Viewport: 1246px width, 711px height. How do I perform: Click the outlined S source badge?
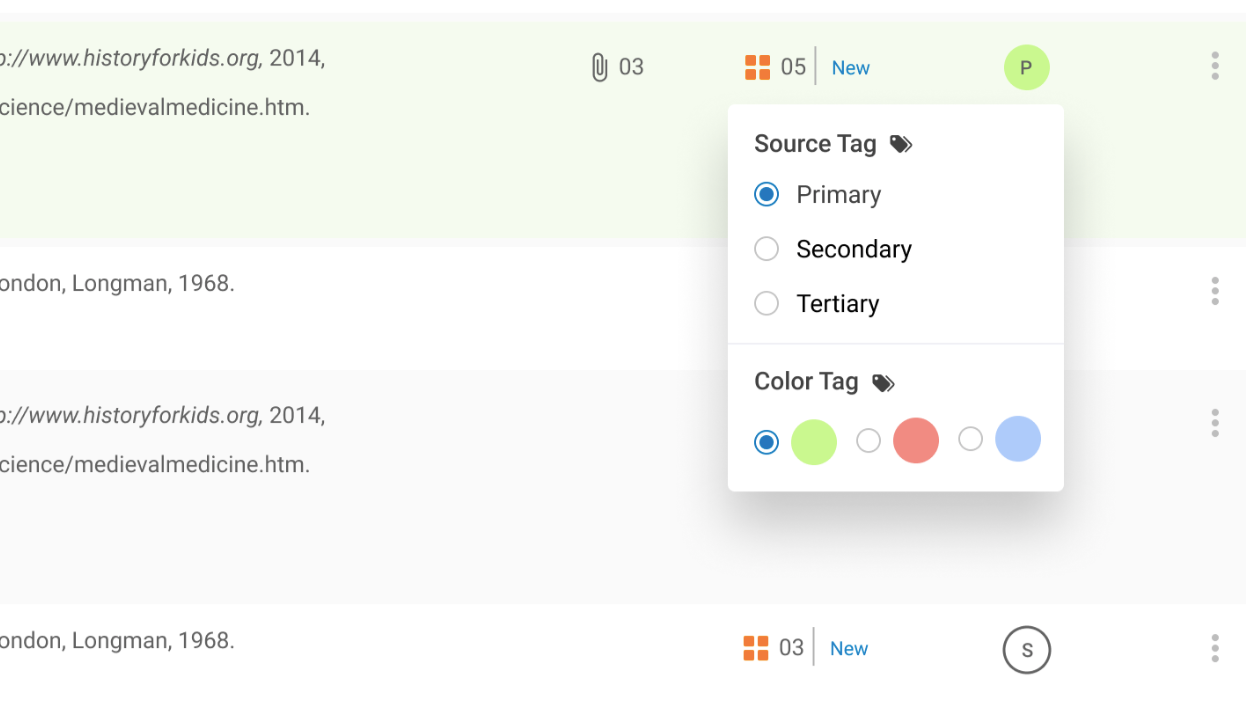[x=1026, y=650]
